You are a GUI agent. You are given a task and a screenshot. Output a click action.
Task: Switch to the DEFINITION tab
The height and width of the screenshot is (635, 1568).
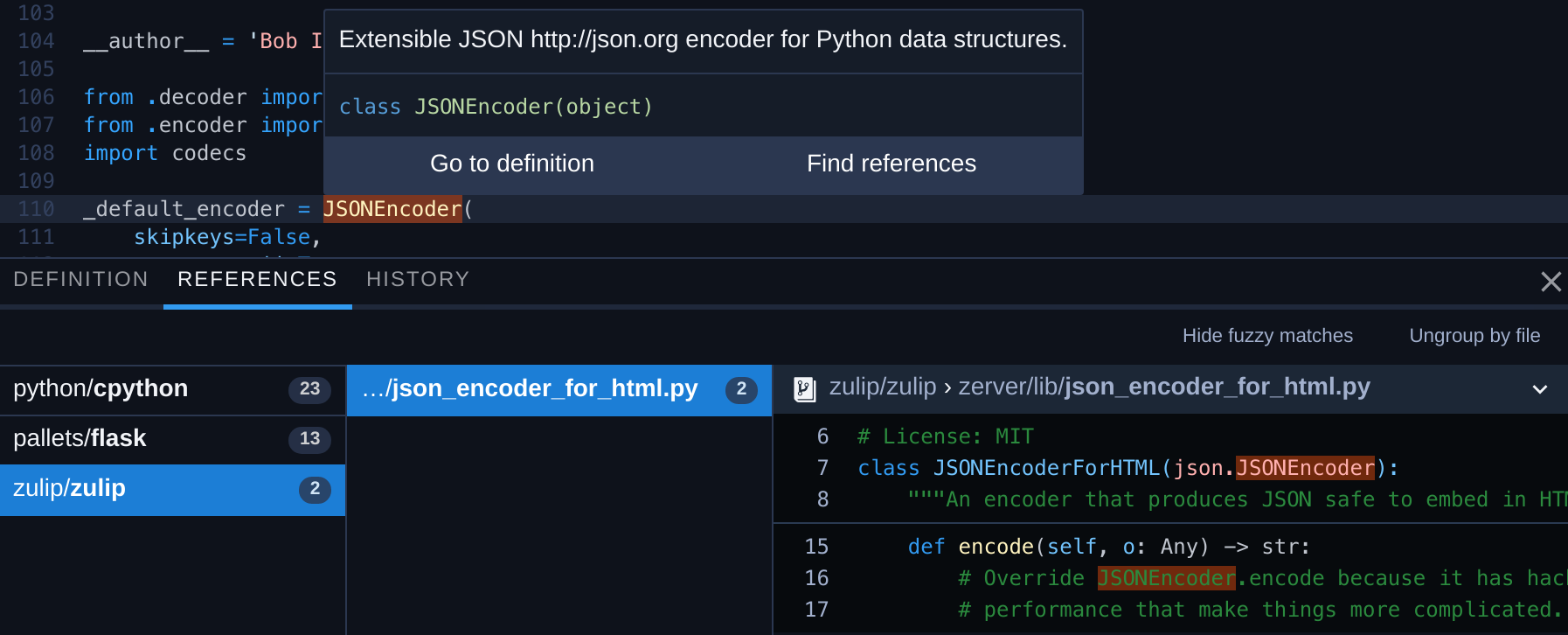[x=81, y=279]
